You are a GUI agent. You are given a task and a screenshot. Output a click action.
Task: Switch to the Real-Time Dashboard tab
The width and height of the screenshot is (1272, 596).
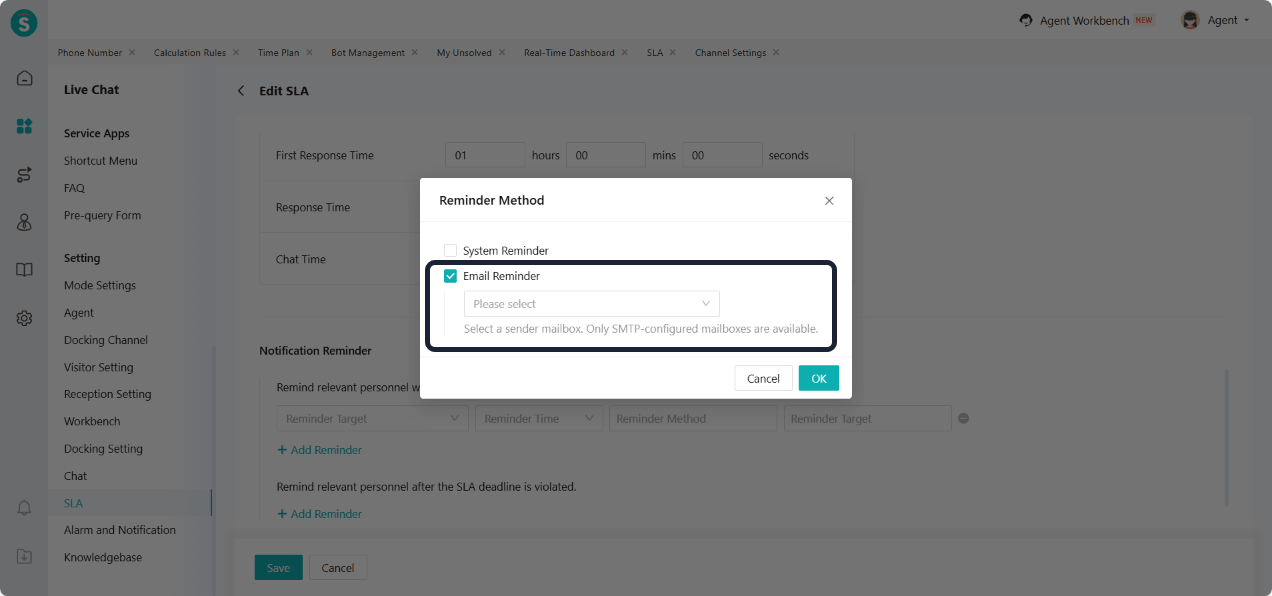569,53
